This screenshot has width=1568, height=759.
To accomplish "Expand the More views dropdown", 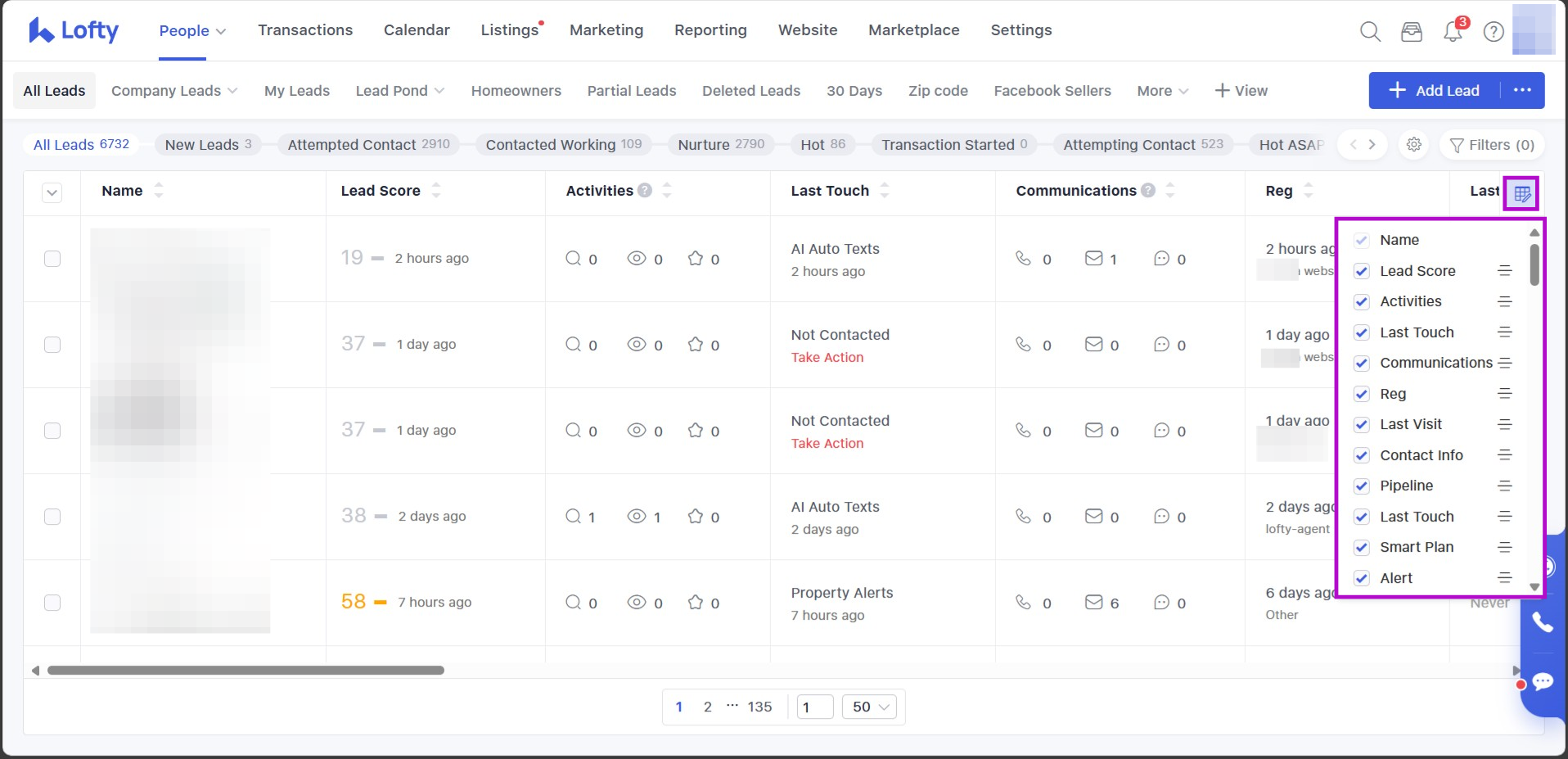I will point(1162,91).
